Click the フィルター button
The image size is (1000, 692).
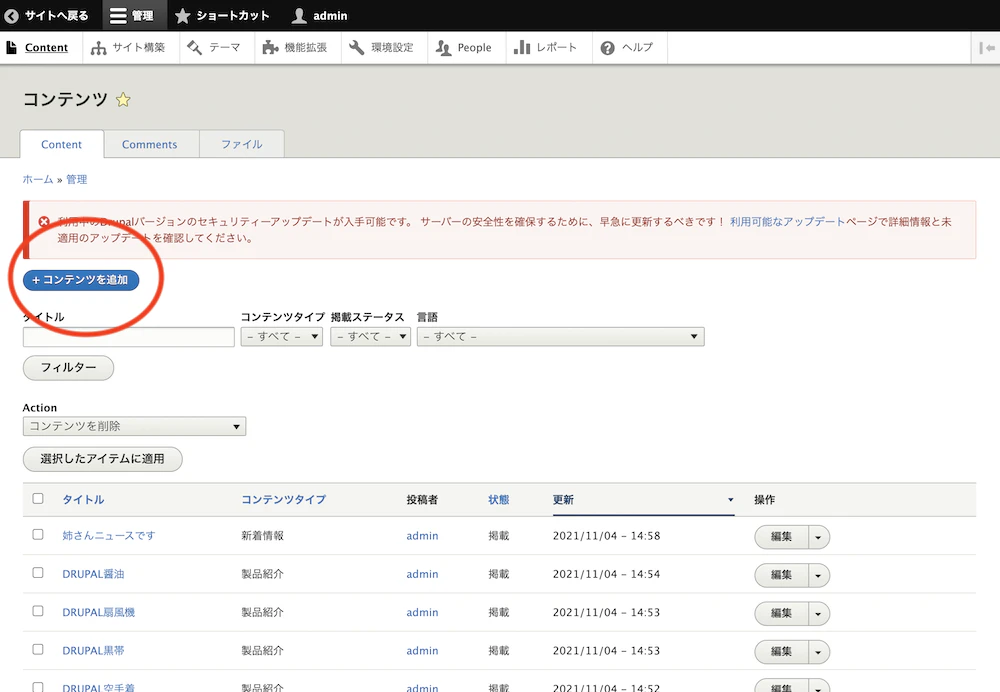[x=68, y=368]
